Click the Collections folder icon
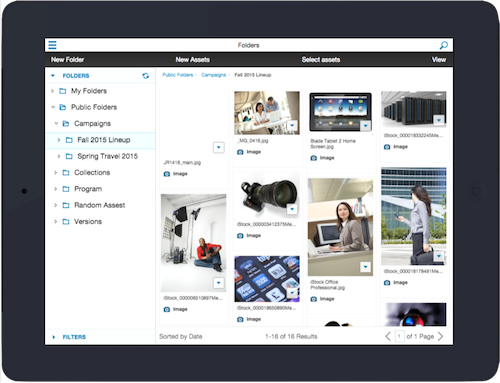Screen dimensions: 500x383 click(66, 172)
